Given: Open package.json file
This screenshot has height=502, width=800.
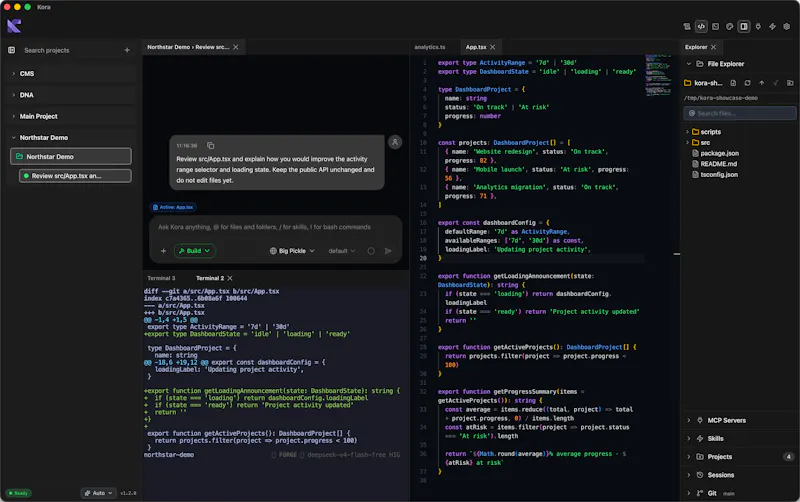Looking at the screenshot, I should (x=715, y=153).
